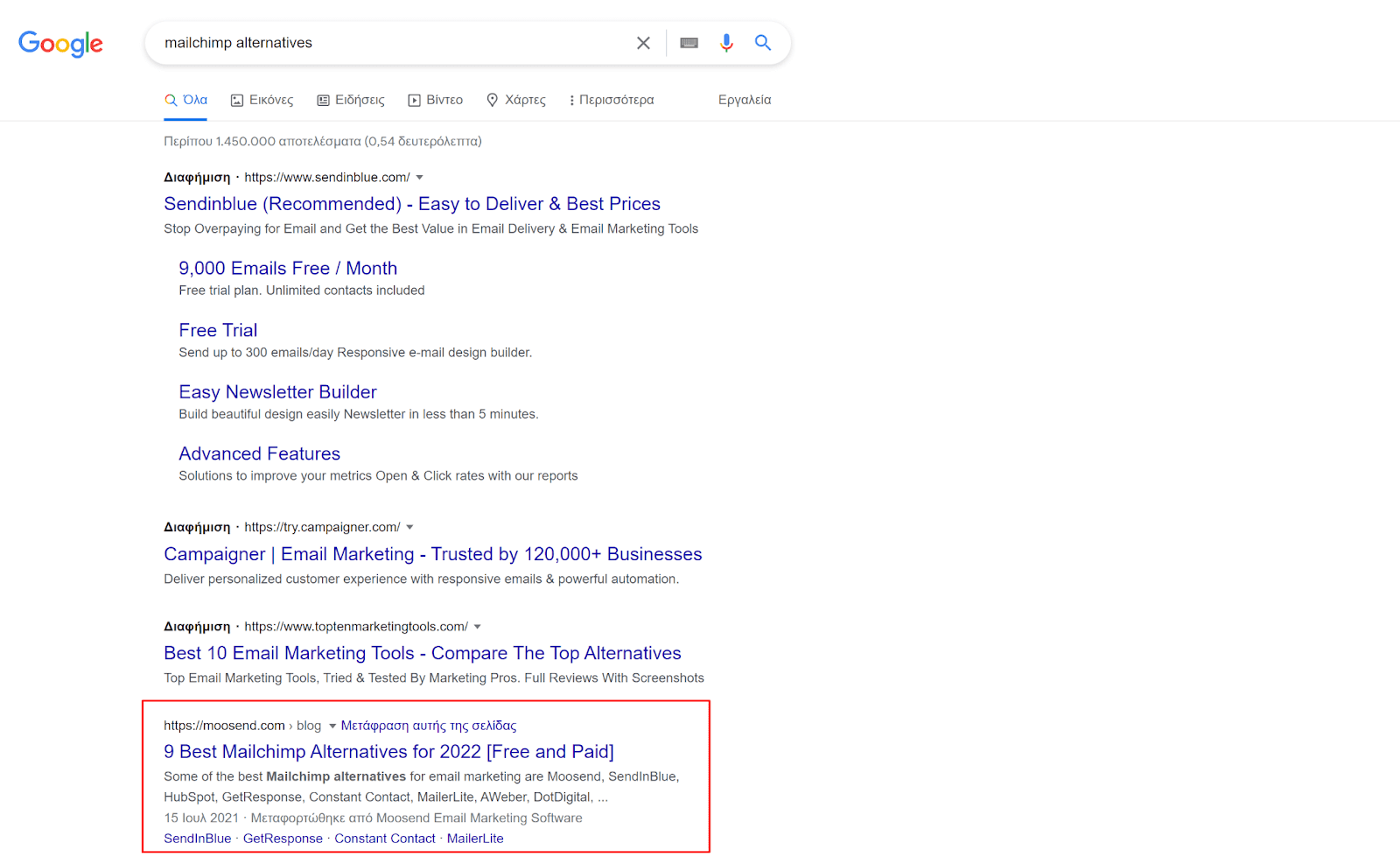The height and width of the screenshot is (864, 1400).
Task: Open the on-screen keyboard icon
Action: [689, 43]
